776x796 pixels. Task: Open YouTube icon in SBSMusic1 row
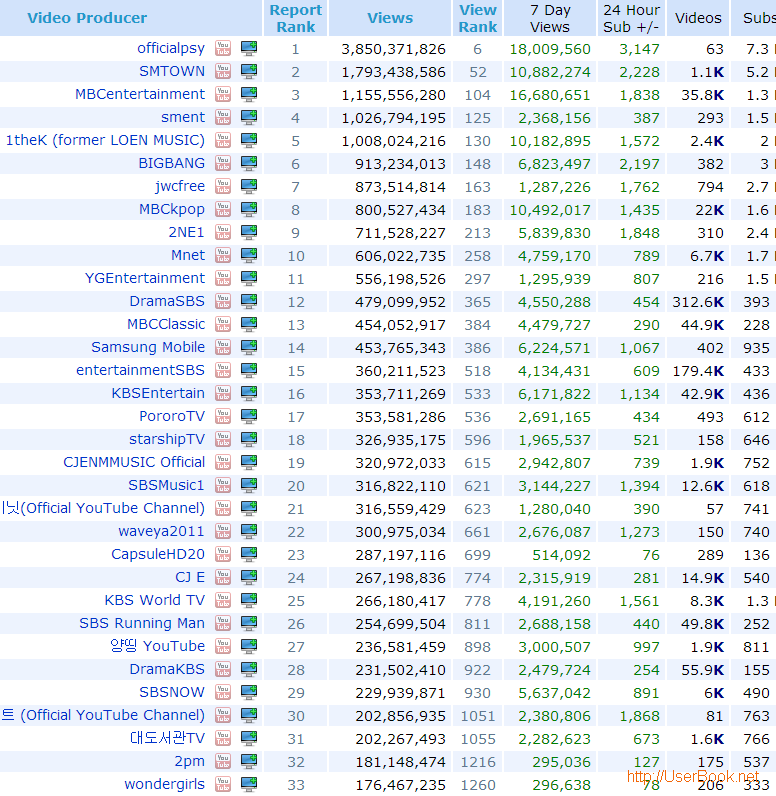(223, 485)
